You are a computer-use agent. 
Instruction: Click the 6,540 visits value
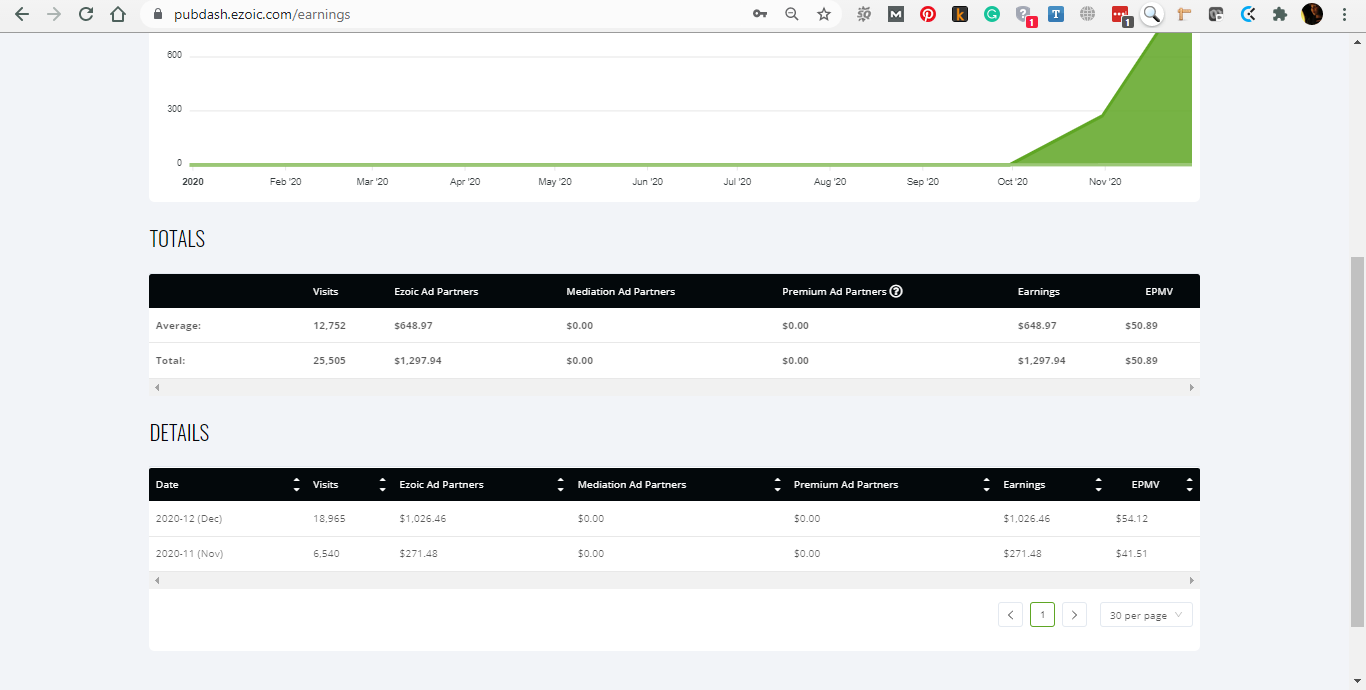(326, 554)
